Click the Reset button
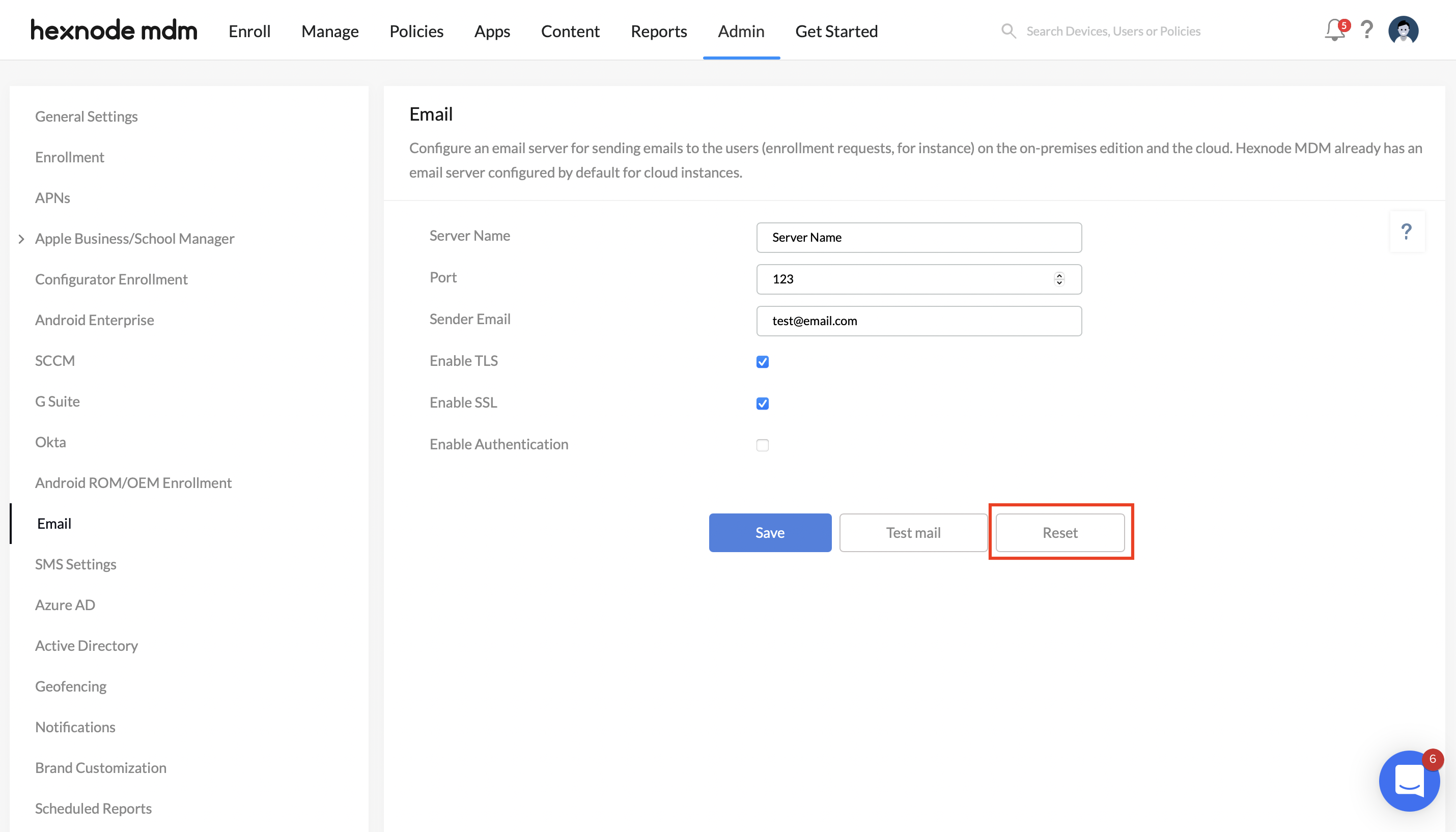Image resolution: width=1456 pixels, height=832 pixels. [x=1060, y=533]
